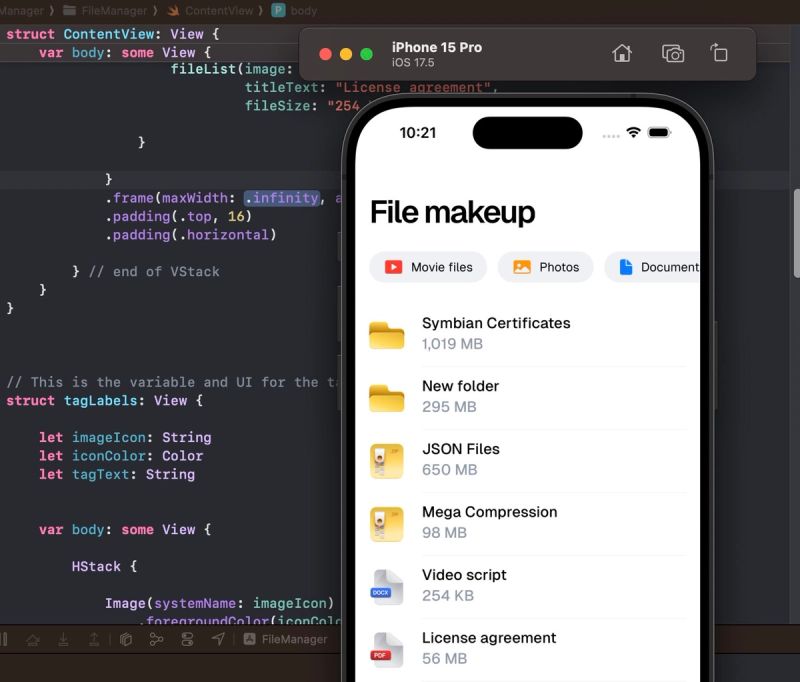This screenshot has width=800, height=682.
Task: Minimize the Simulator with the yellow button
Action: pyautogui.click(x=346, y=54)
